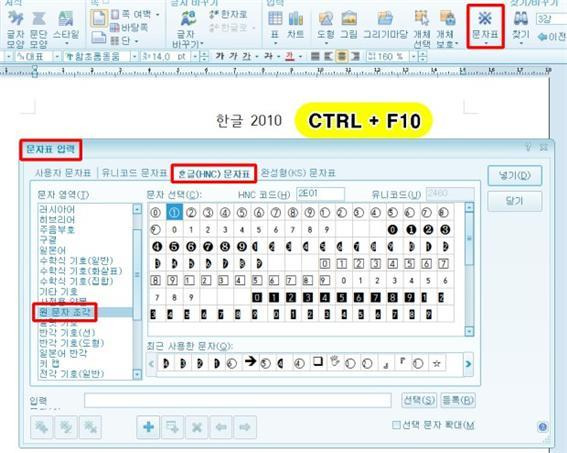
Task: Click the 닫기 close button
Action: tap(515, 201)
